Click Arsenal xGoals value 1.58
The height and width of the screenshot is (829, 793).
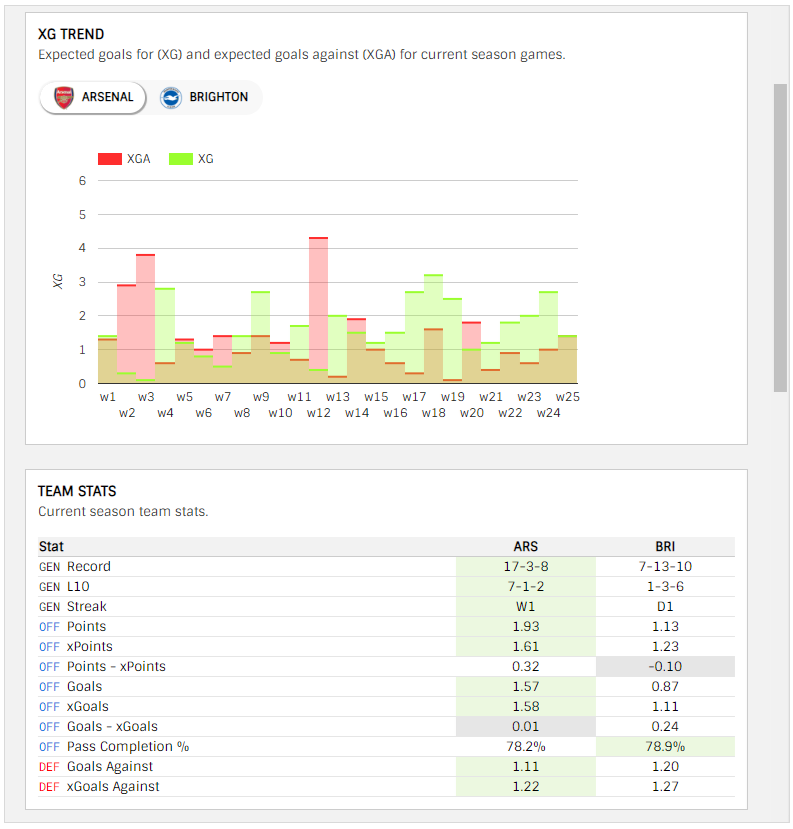coord(525,707)
